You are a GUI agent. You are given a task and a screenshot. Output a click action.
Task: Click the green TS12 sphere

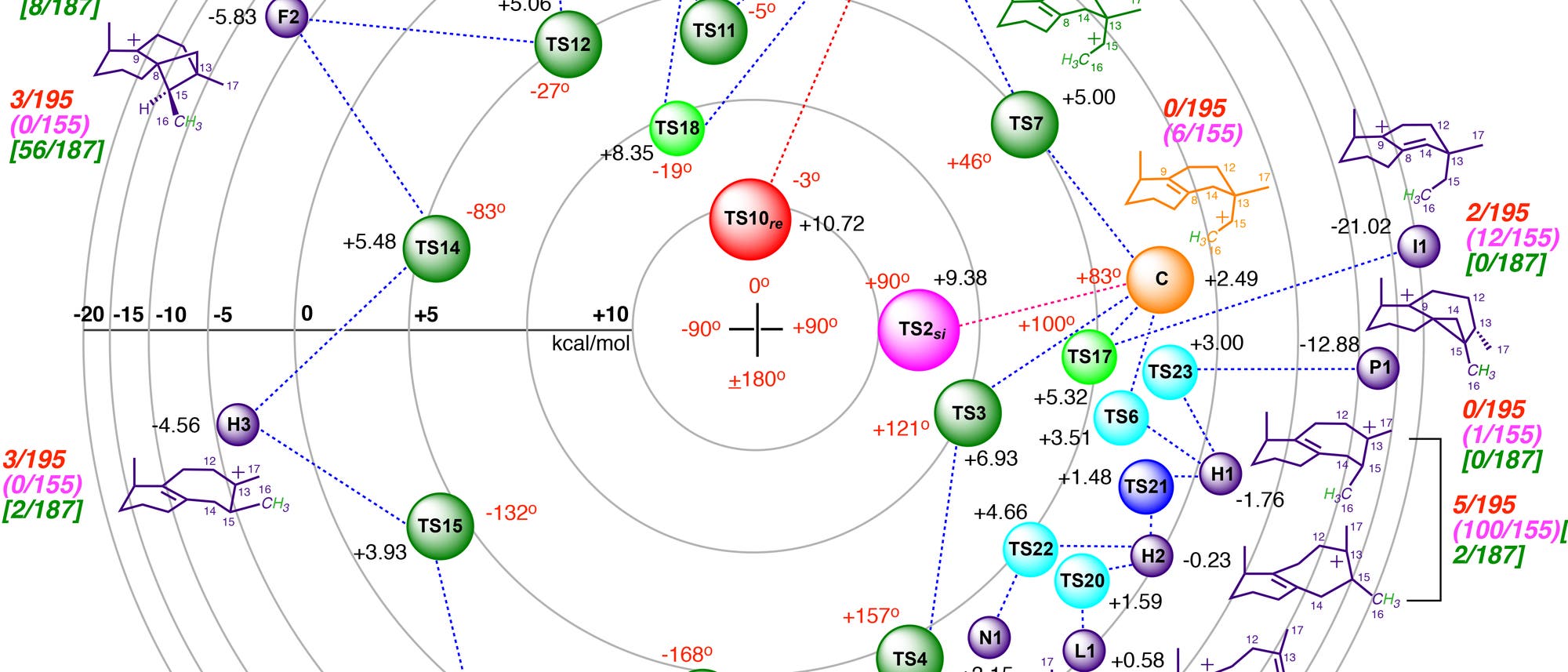(568, 45)
